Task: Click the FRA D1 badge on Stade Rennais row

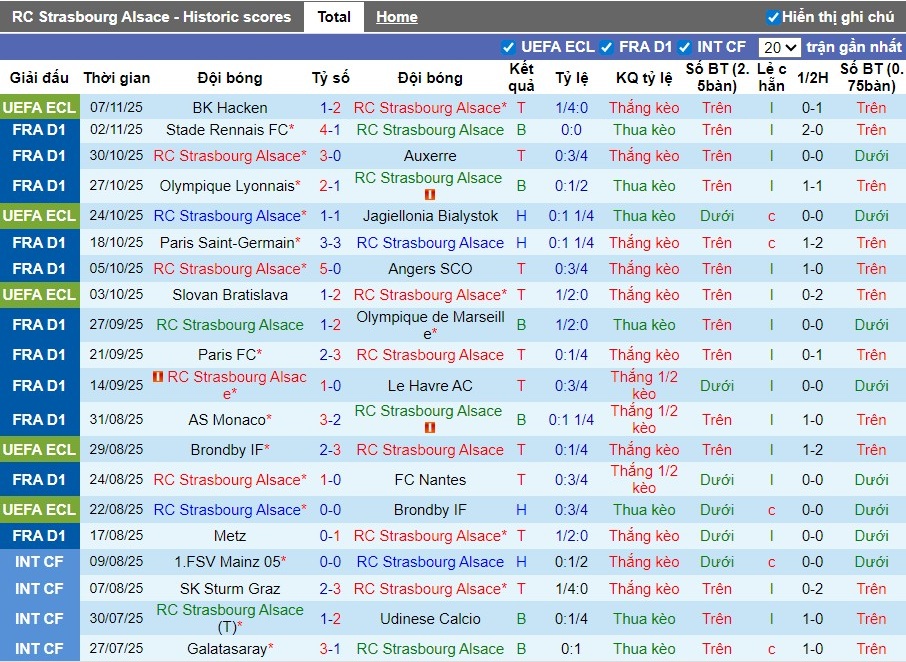Action: pyautogui.click(x=39, y=128)
